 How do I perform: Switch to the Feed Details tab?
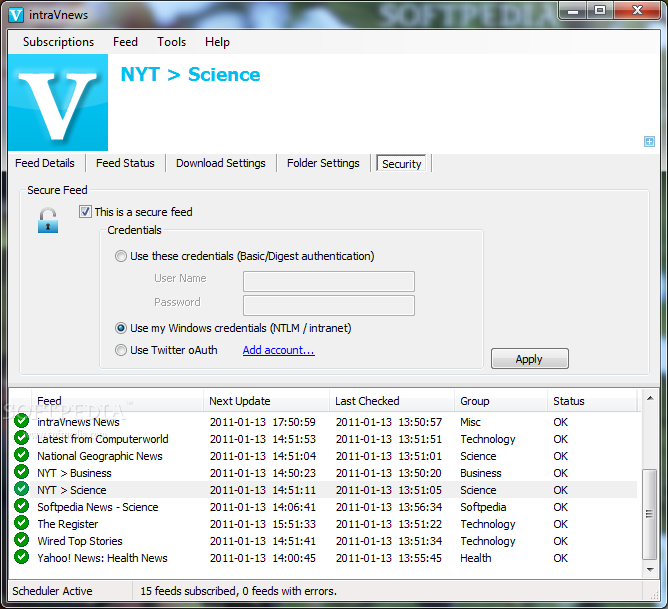pos(45,163)
